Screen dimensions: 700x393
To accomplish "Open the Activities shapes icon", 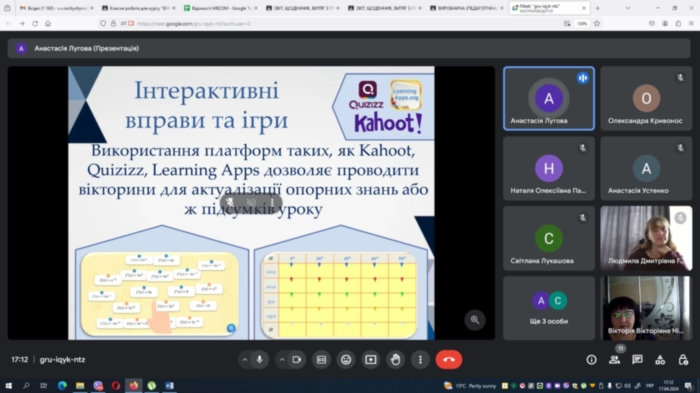I will pos(660,360).
